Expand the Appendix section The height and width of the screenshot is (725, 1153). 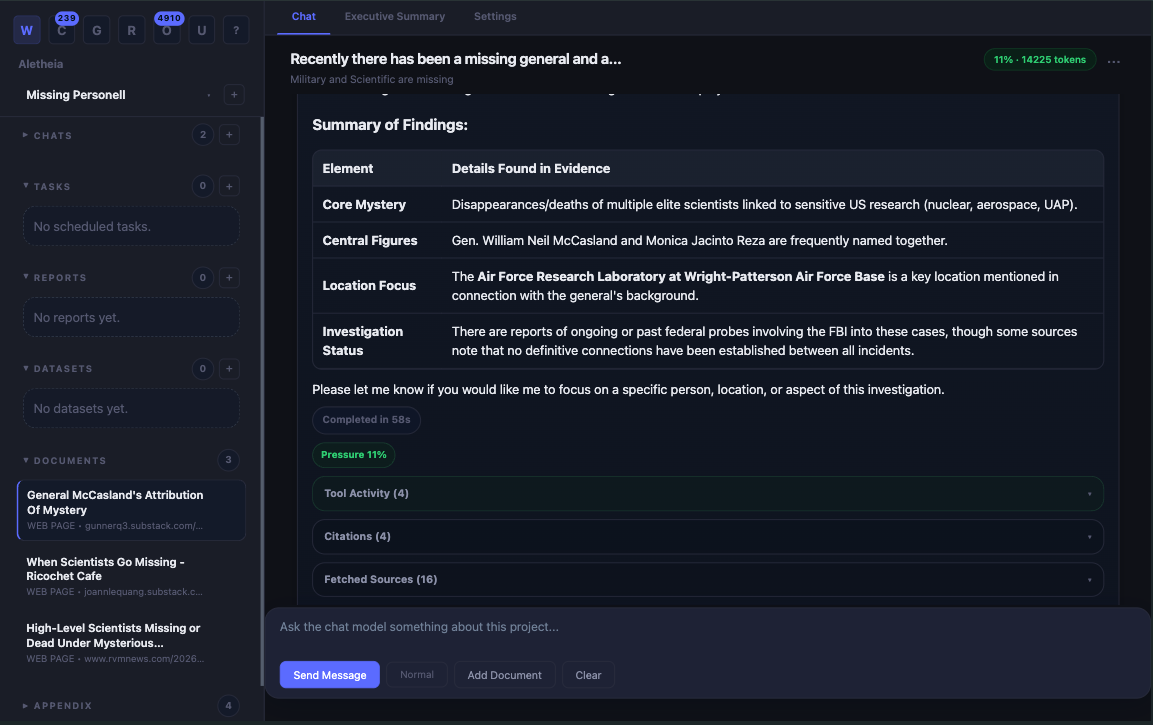[x=57, y=705]
